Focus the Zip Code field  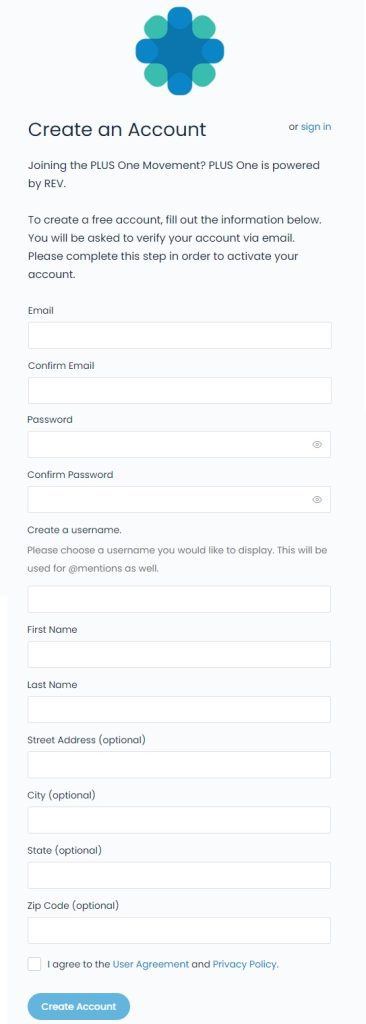click(179, 930)
